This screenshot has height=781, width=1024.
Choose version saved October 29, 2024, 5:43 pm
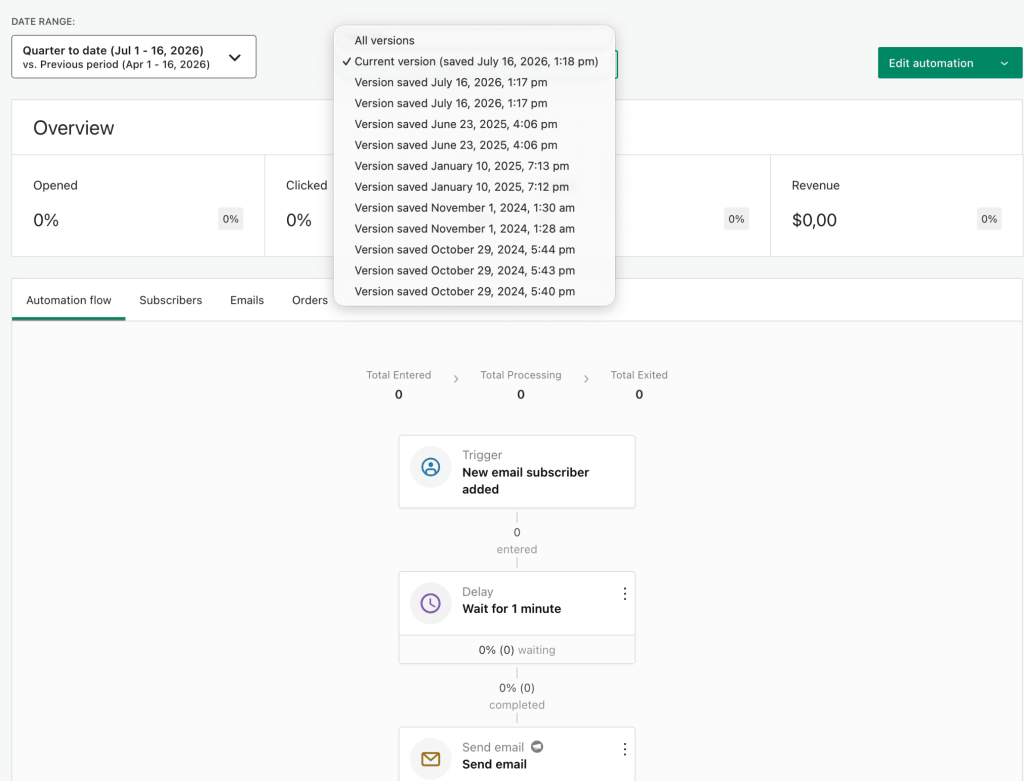(x=474, y=270)
